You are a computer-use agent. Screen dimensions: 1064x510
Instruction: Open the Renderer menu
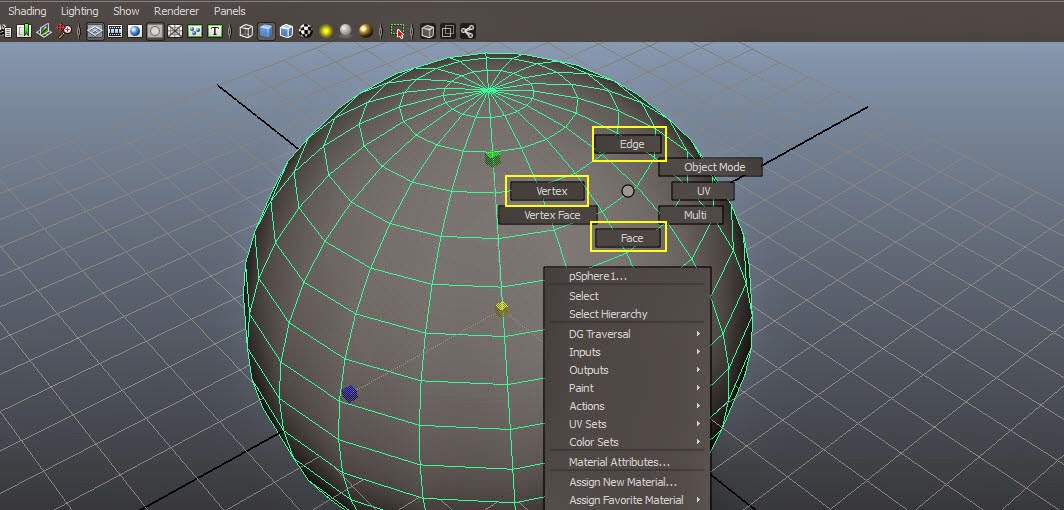(176, 11)
